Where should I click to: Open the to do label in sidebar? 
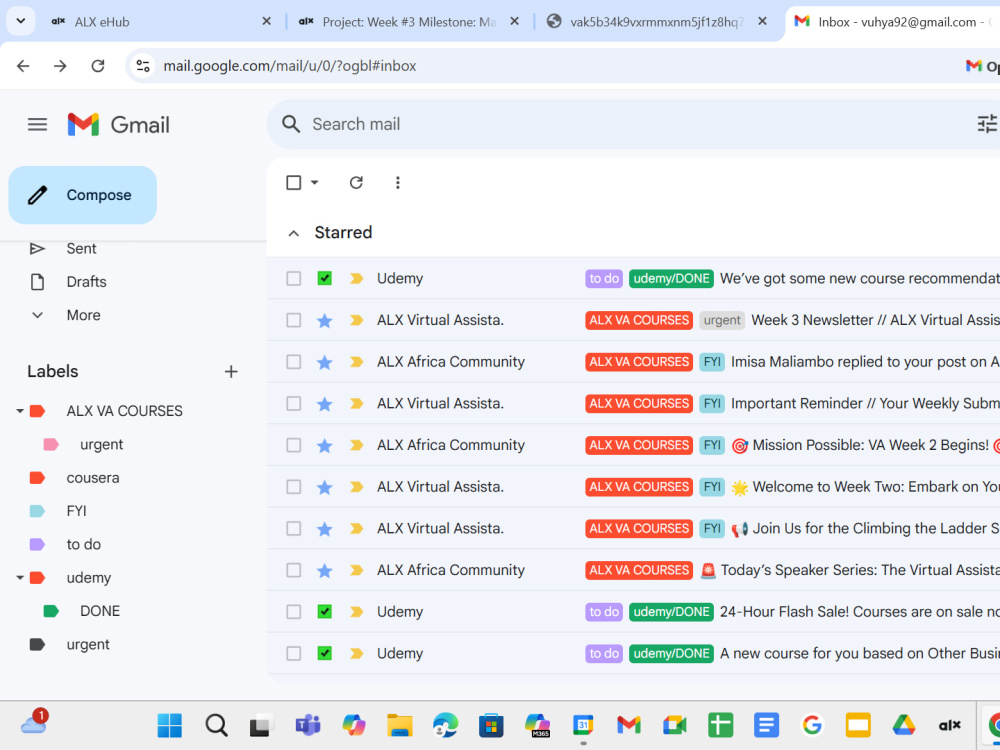[x=84, y=545]
